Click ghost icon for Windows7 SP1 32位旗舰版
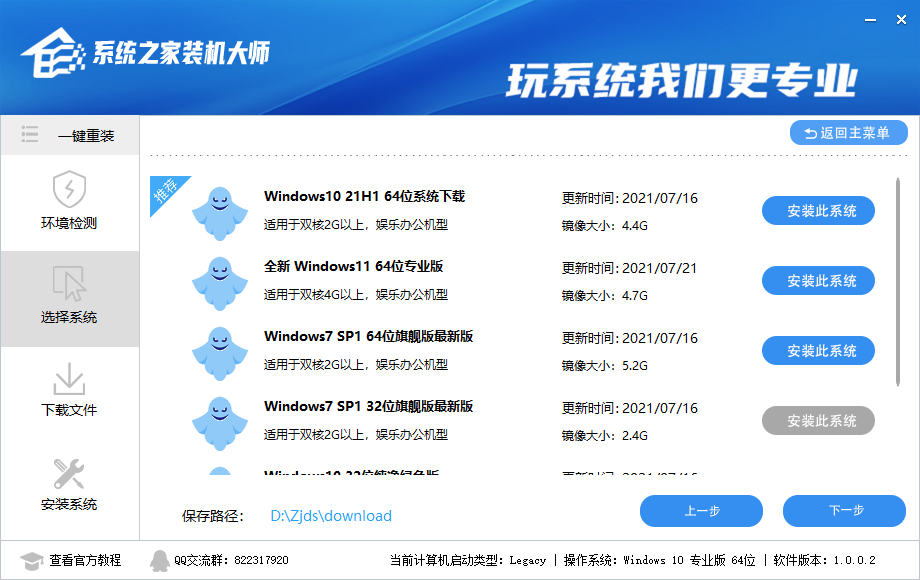Image resolution: width=920 pixels, height=580 pixels. 220,423
